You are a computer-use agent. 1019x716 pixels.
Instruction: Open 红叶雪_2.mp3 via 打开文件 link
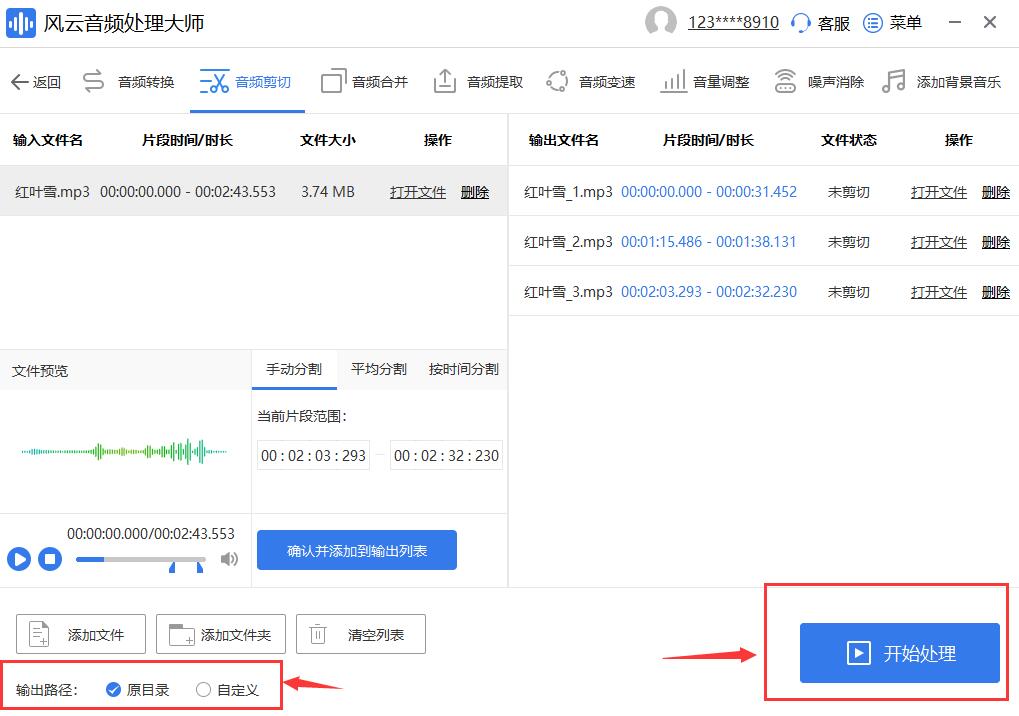937,241
